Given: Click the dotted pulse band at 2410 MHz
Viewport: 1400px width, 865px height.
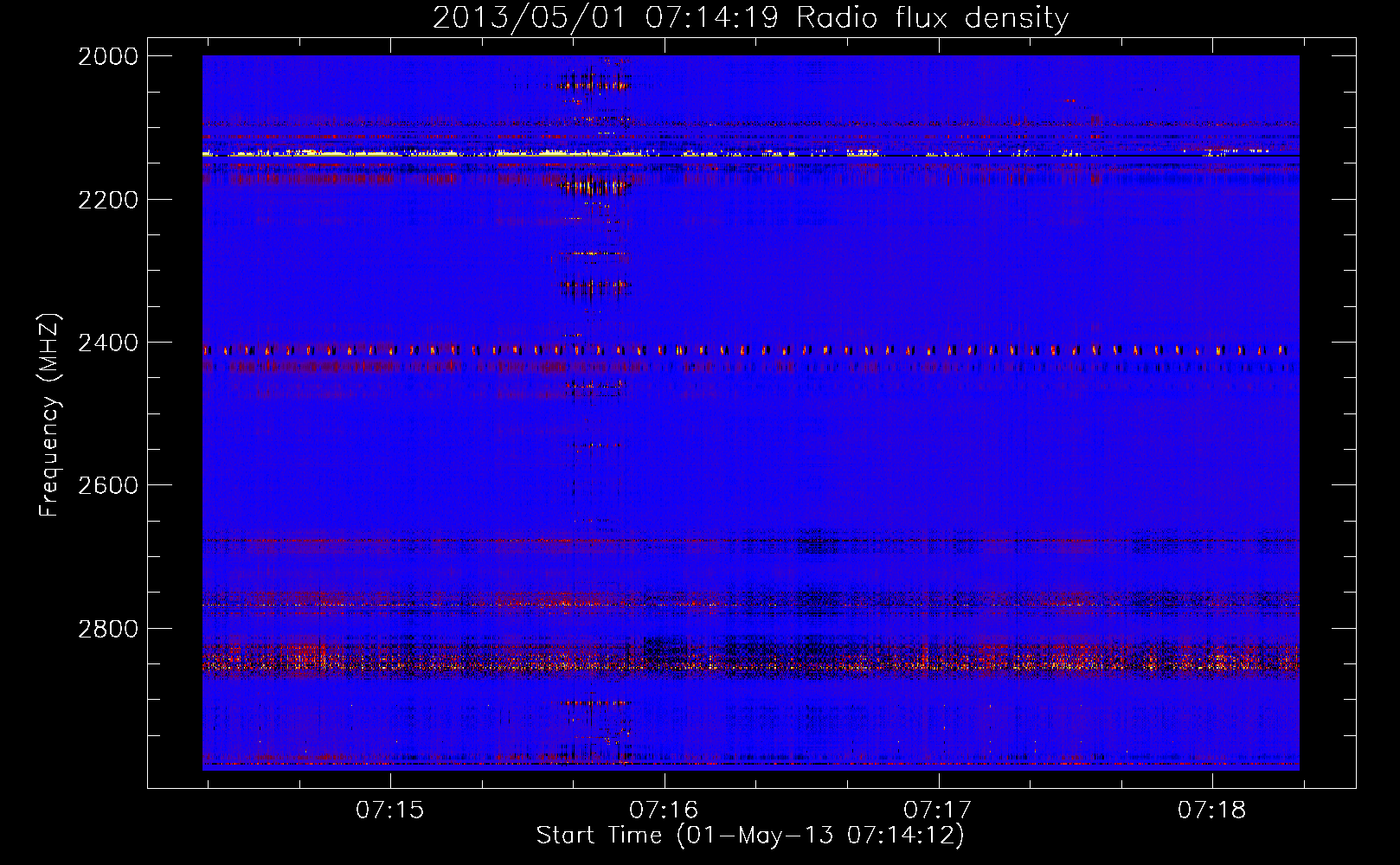Looking at the screenshot, I should [x=750, y=350].
